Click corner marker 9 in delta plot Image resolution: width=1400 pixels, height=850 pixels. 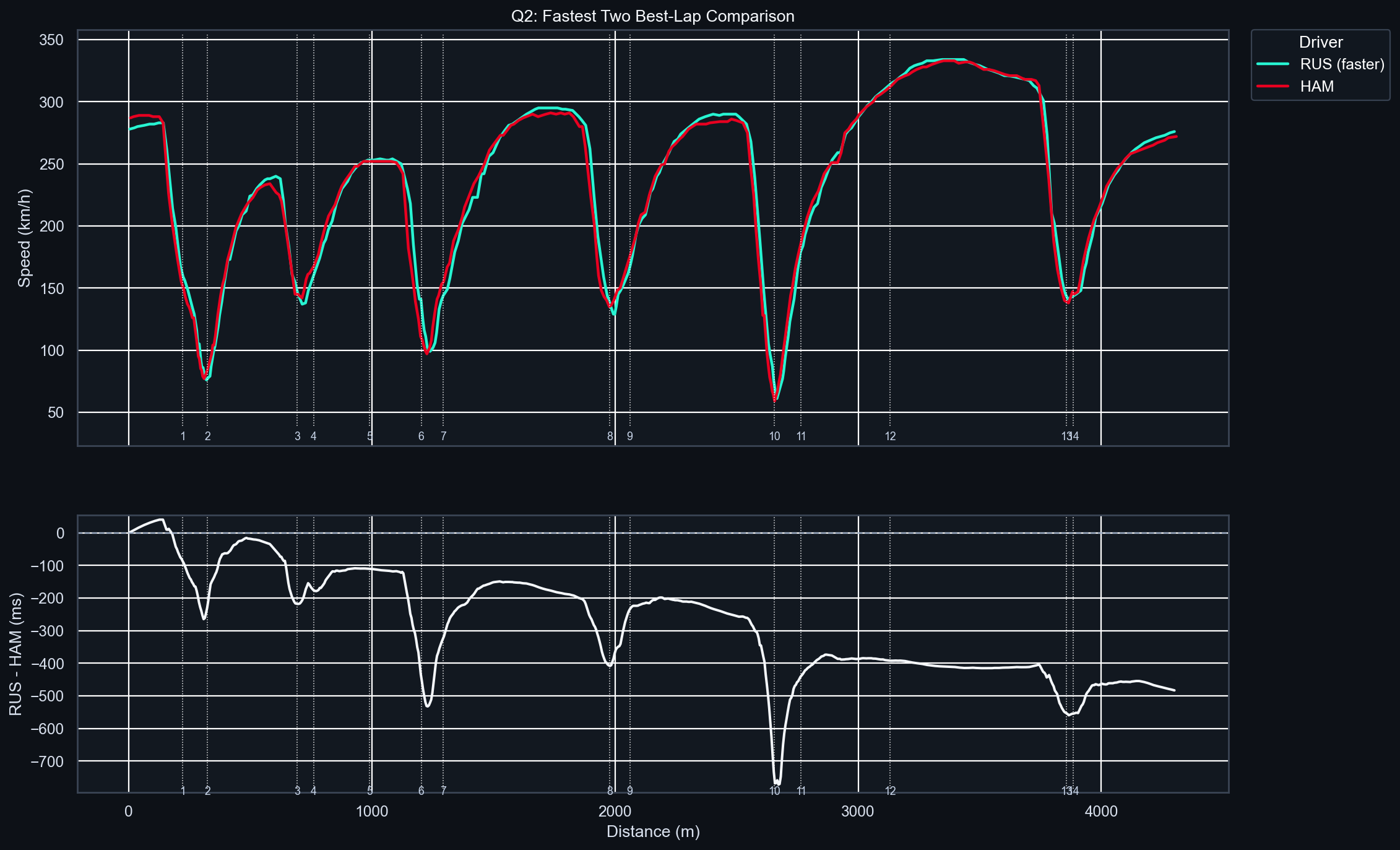630,791
